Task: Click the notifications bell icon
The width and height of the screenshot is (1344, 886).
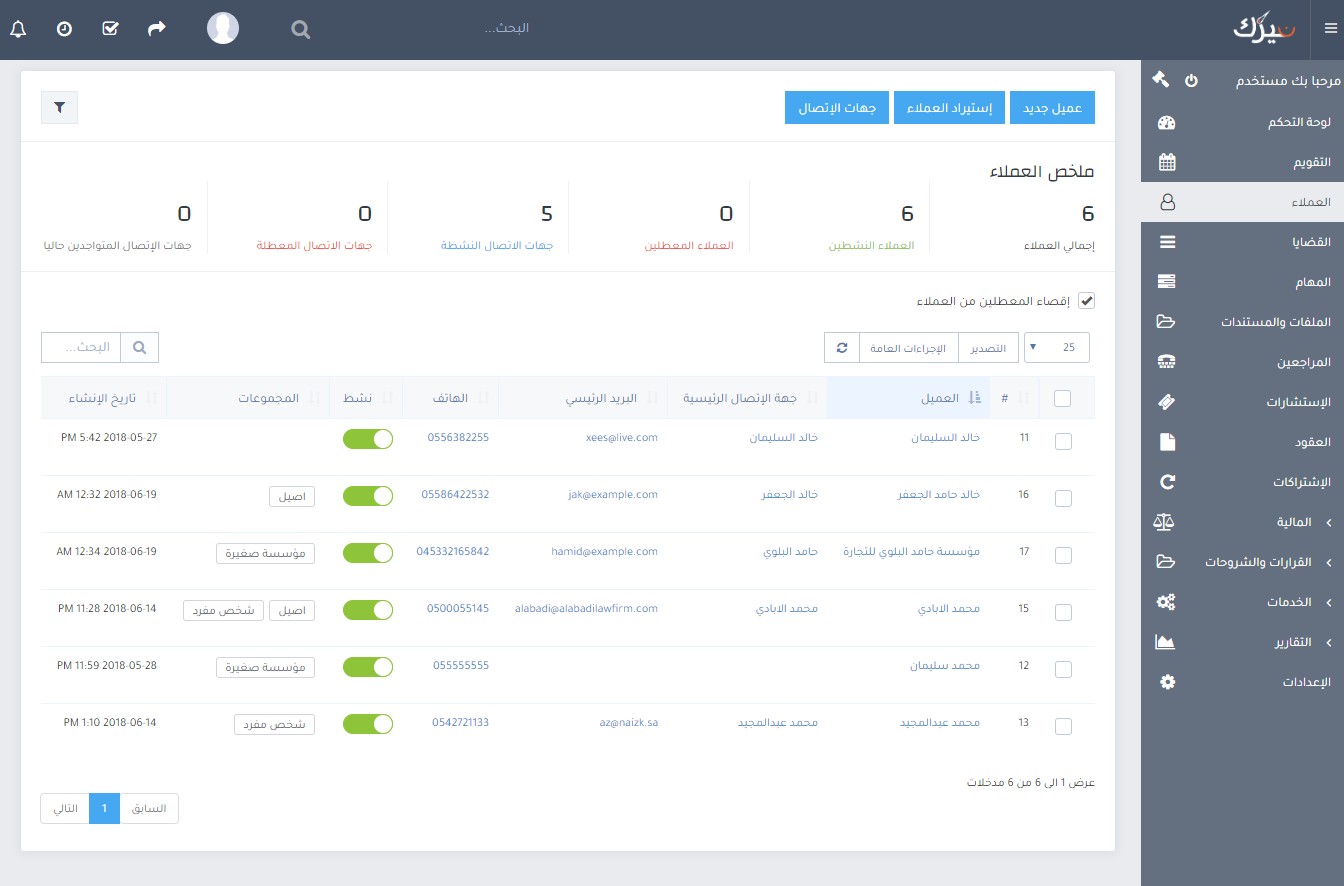Action: click(x=17, y=29)
